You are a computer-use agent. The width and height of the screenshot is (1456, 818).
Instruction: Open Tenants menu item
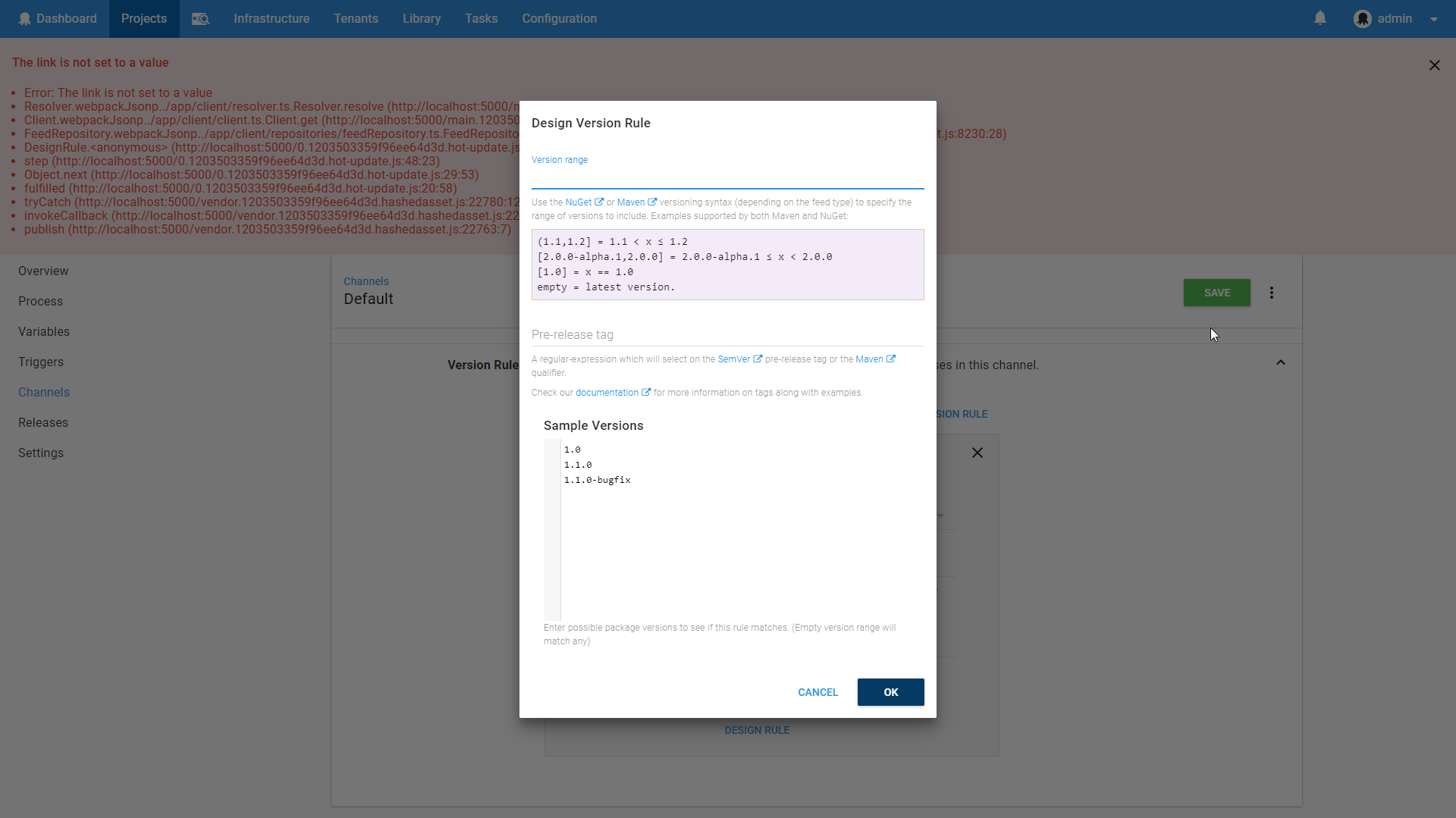point(356,19)
